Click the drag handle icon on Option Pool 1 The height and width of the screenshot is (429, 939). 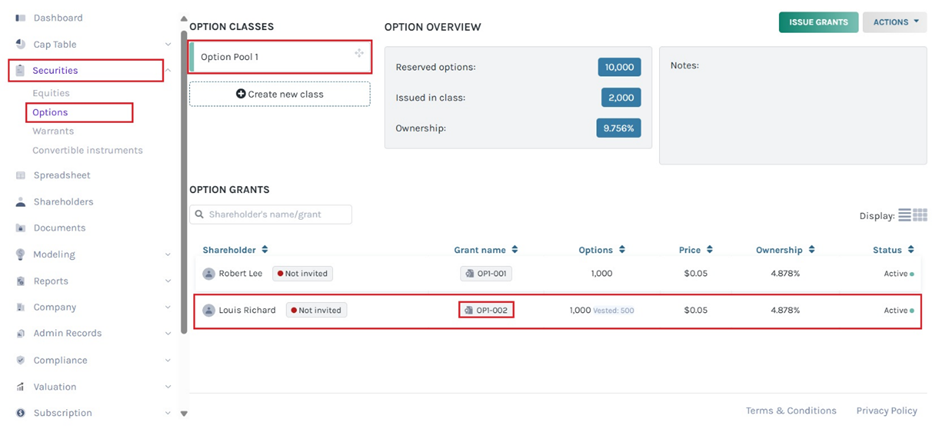pyautogui.click(x=359, y=54)
